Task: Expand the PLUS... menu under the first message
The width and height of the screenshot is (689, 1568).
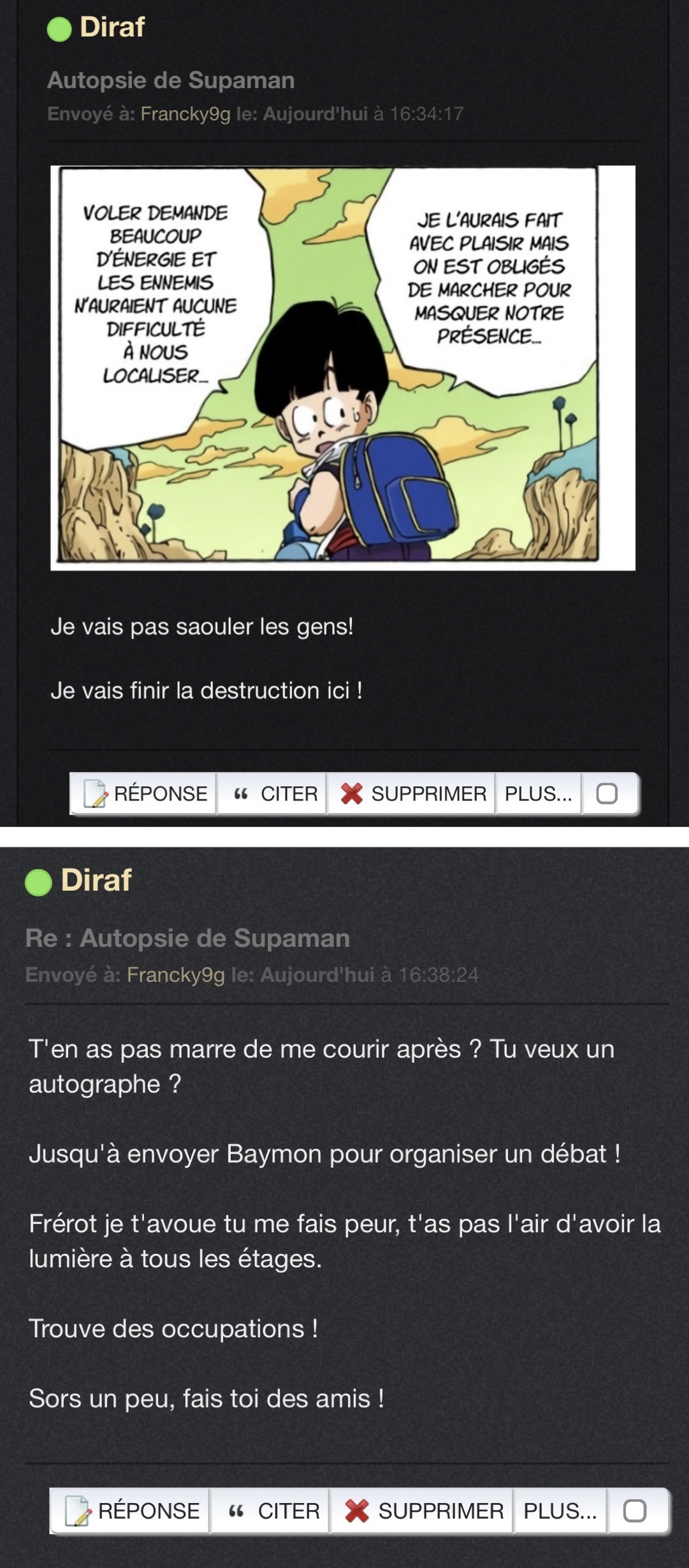Action: (539, 794)
